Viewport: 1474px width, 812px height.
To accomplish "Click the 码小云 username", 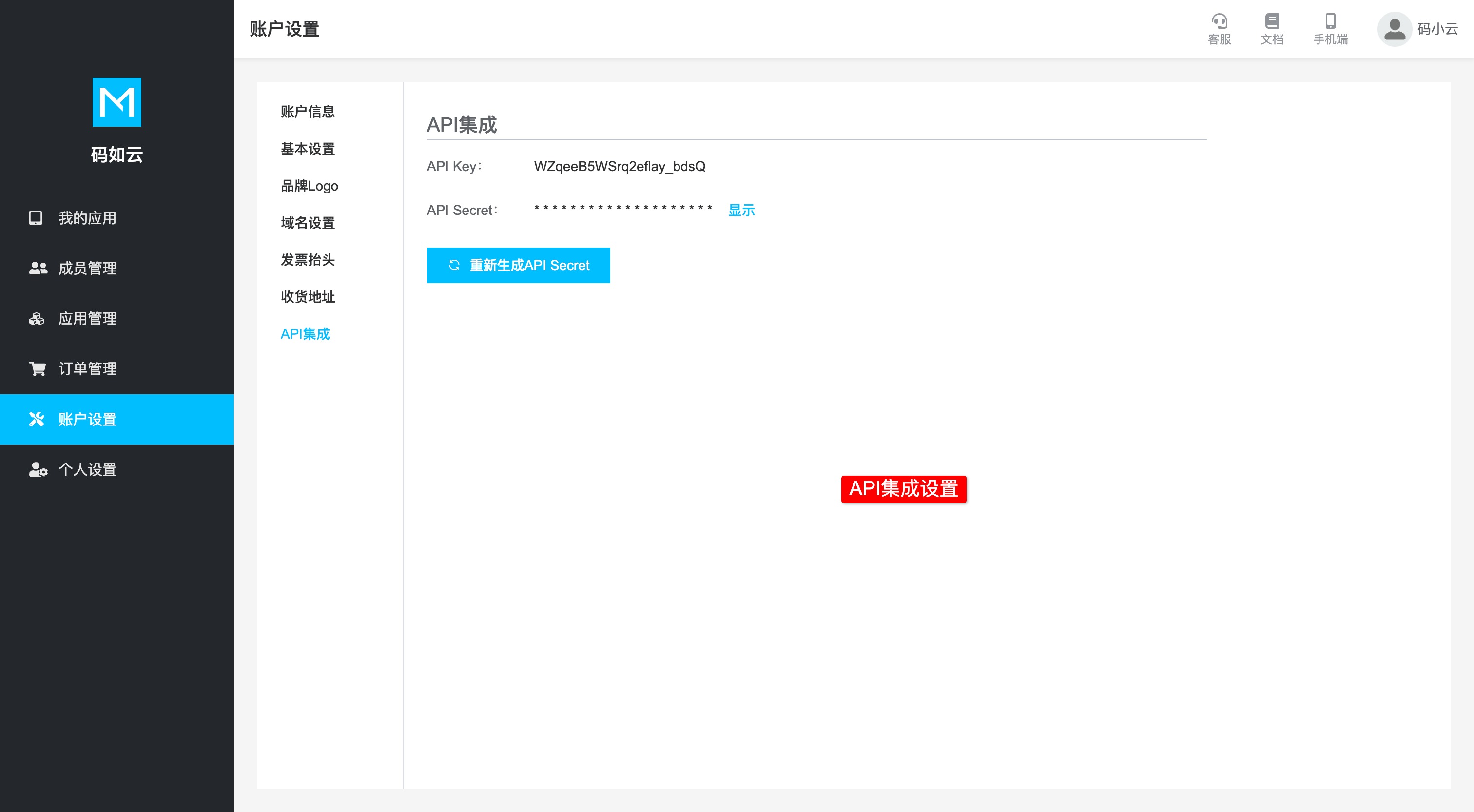I will point(1438,29).
